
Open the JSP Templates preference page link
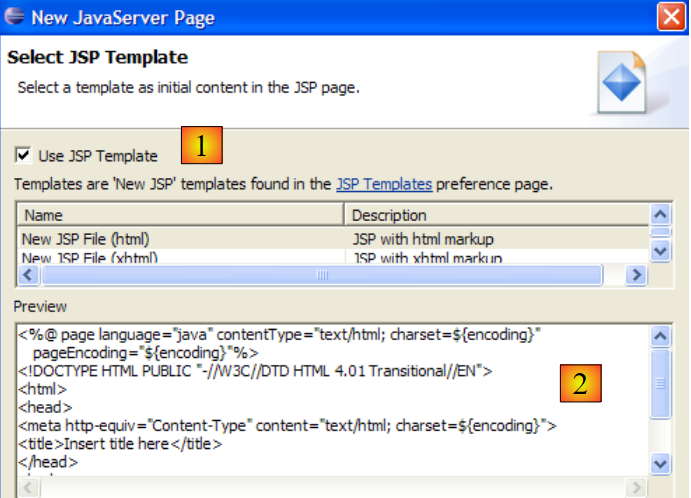coord(384,184)
